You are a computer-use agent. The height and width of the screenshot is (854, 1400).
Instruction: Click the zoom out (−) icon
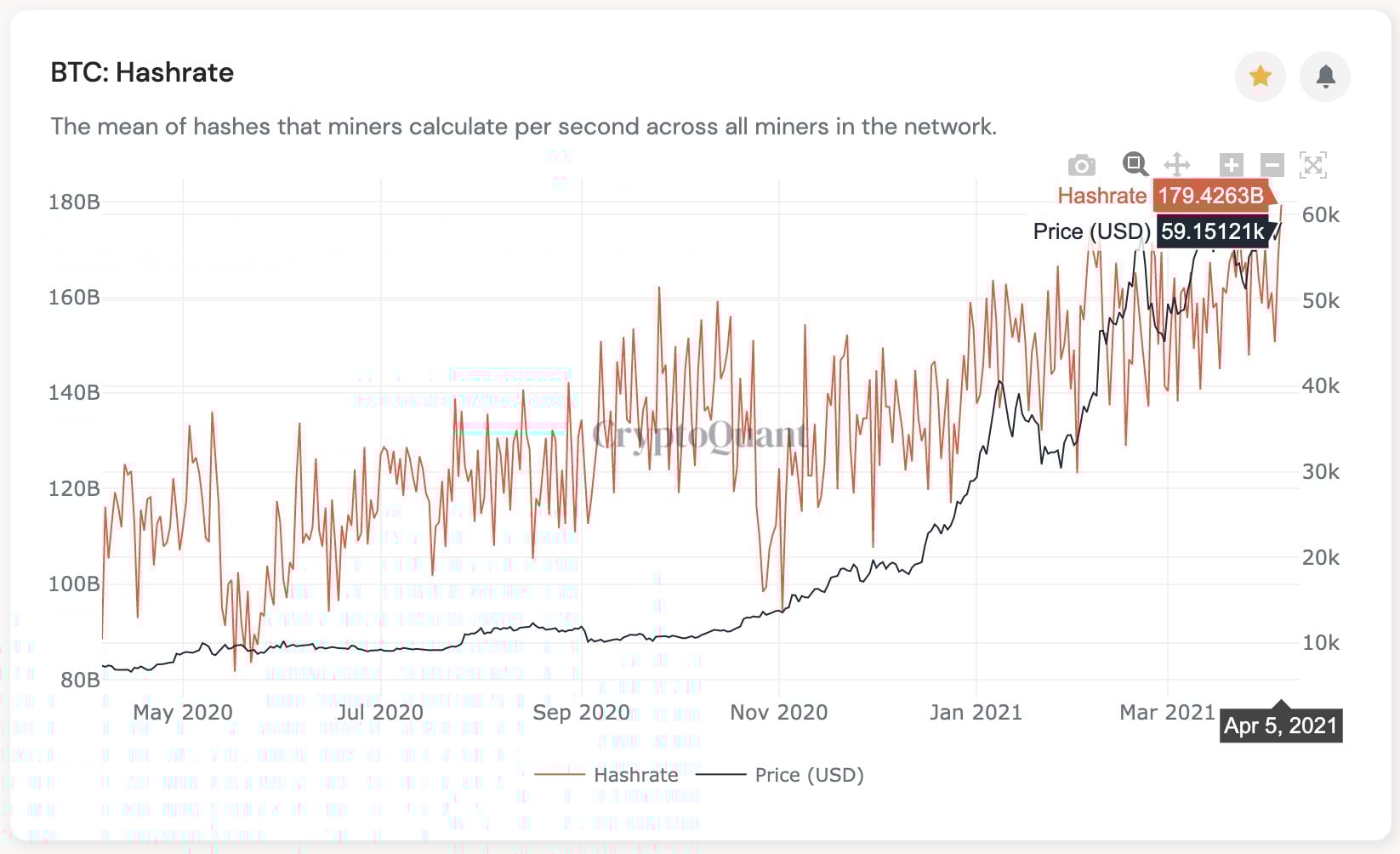click(x=1271, y=165)
